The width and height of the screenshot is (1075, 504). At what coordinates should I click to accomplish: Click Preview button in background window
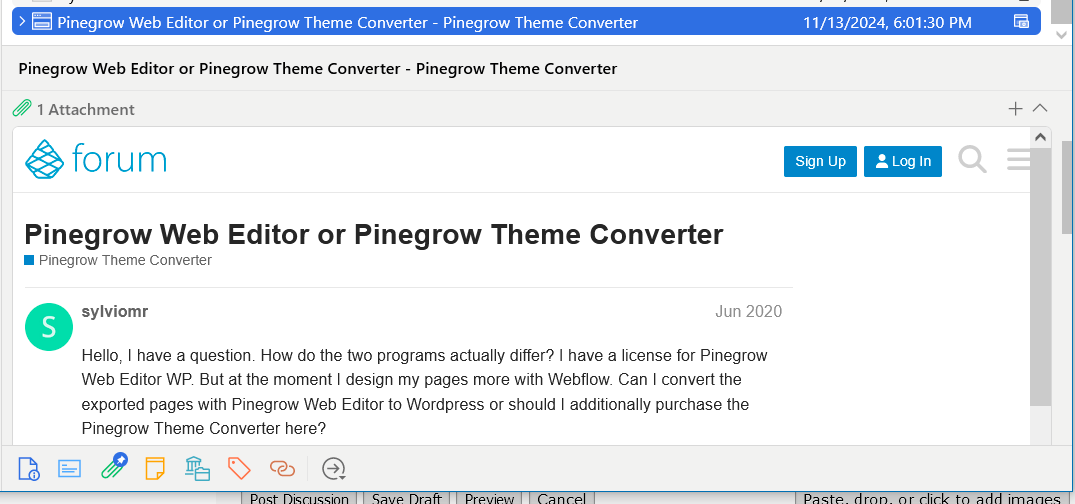[490, 498]
